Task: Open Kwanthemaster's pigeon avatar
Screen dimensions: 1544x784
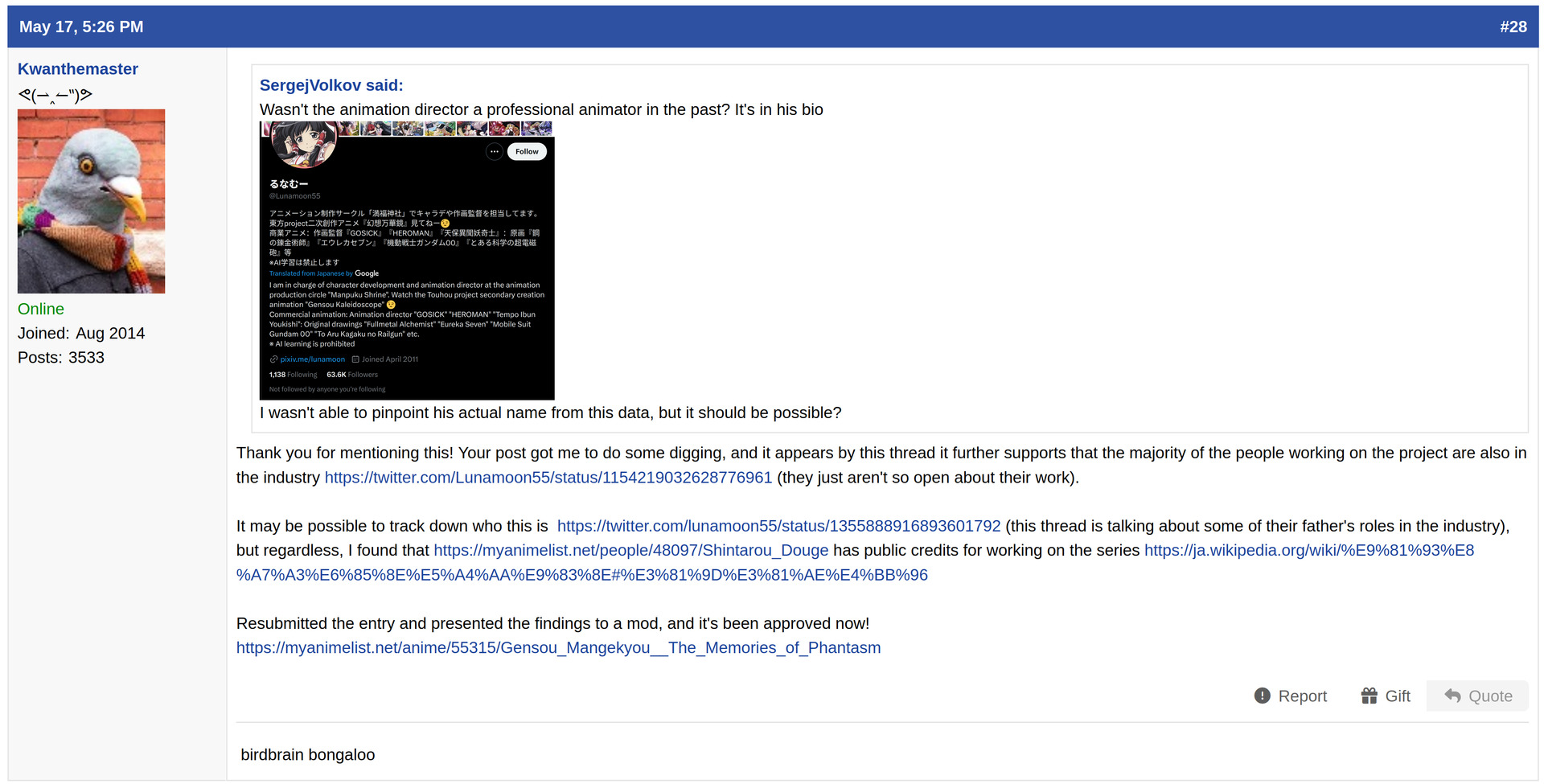Action: [91, 201]
